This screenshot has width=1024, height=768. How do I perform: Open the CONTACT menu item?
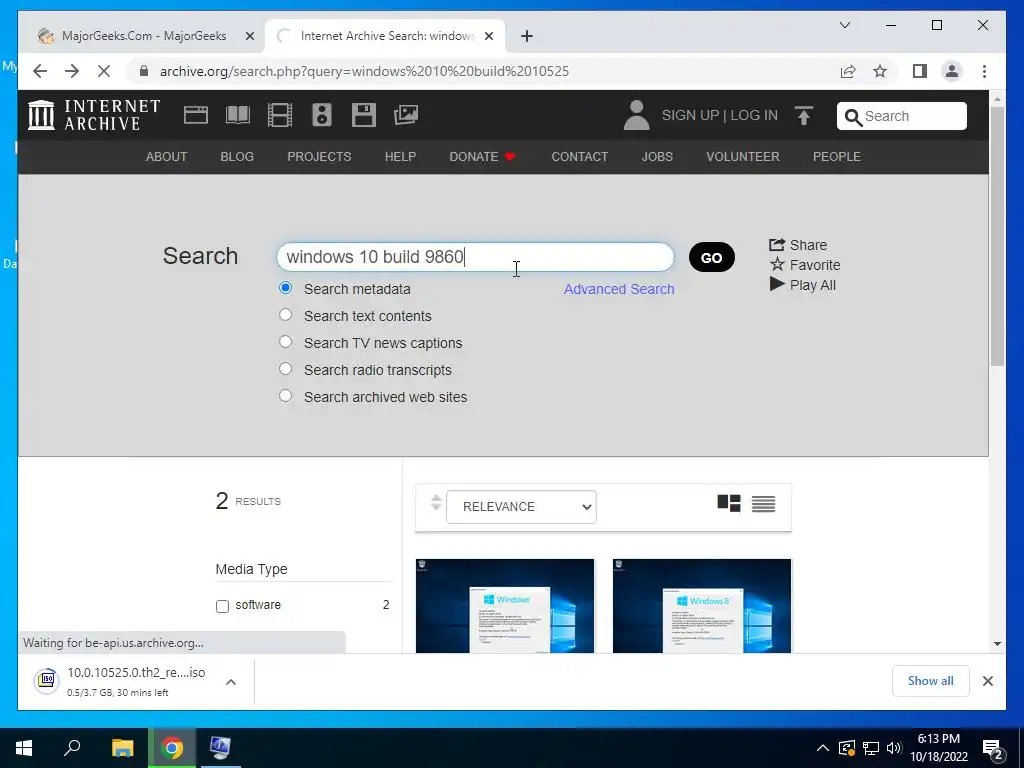click(x=579, y=157)
